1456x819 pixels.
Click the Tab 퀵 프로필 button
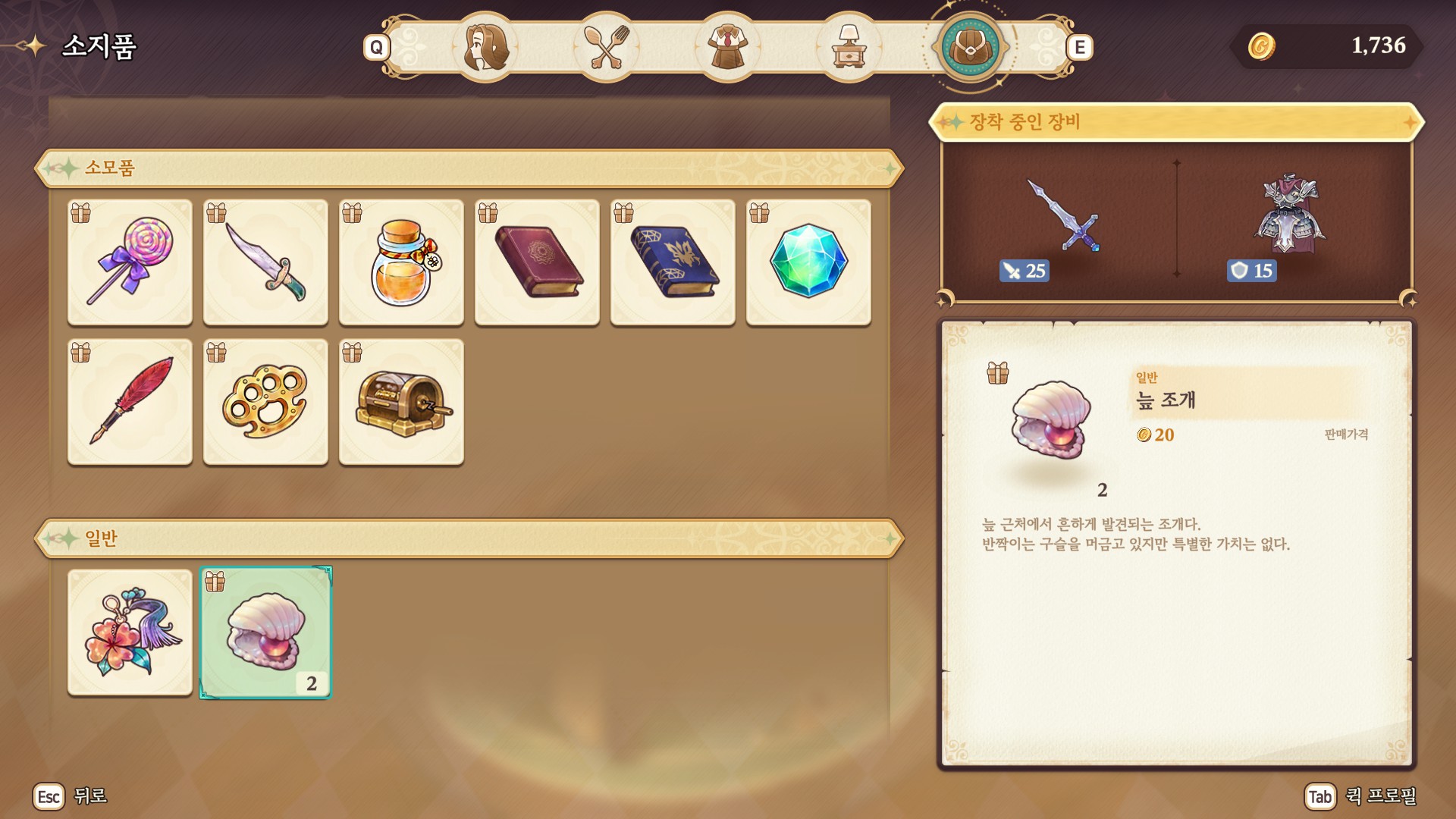1360,796
